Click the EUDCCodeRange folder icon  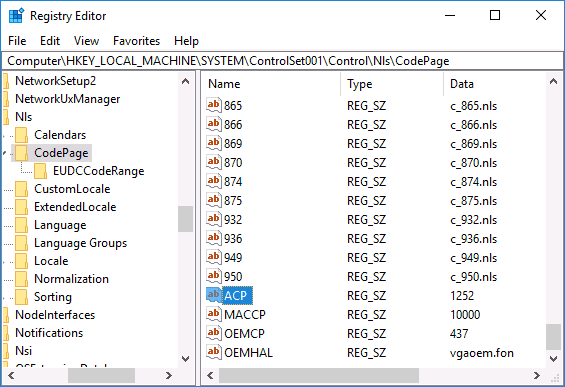[x=40, y=171]
